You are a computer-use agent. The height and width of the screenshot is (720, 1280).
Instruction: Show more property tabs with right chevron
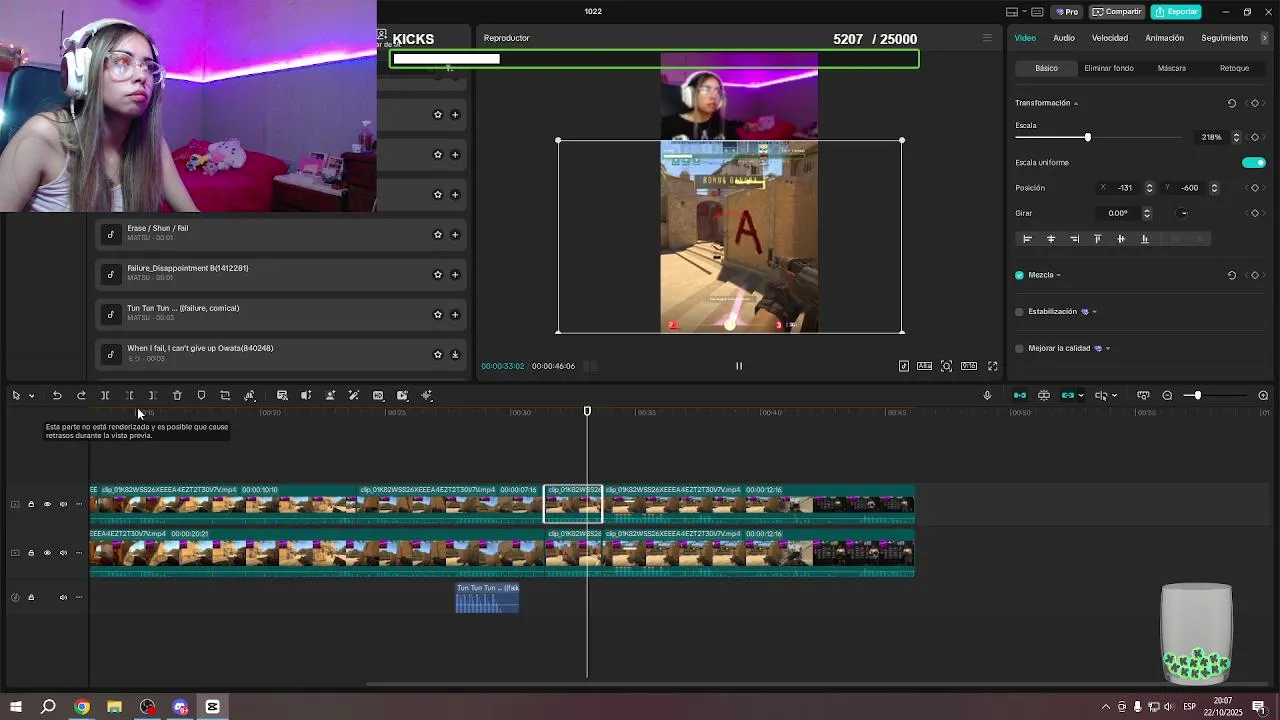[1264, 38]
